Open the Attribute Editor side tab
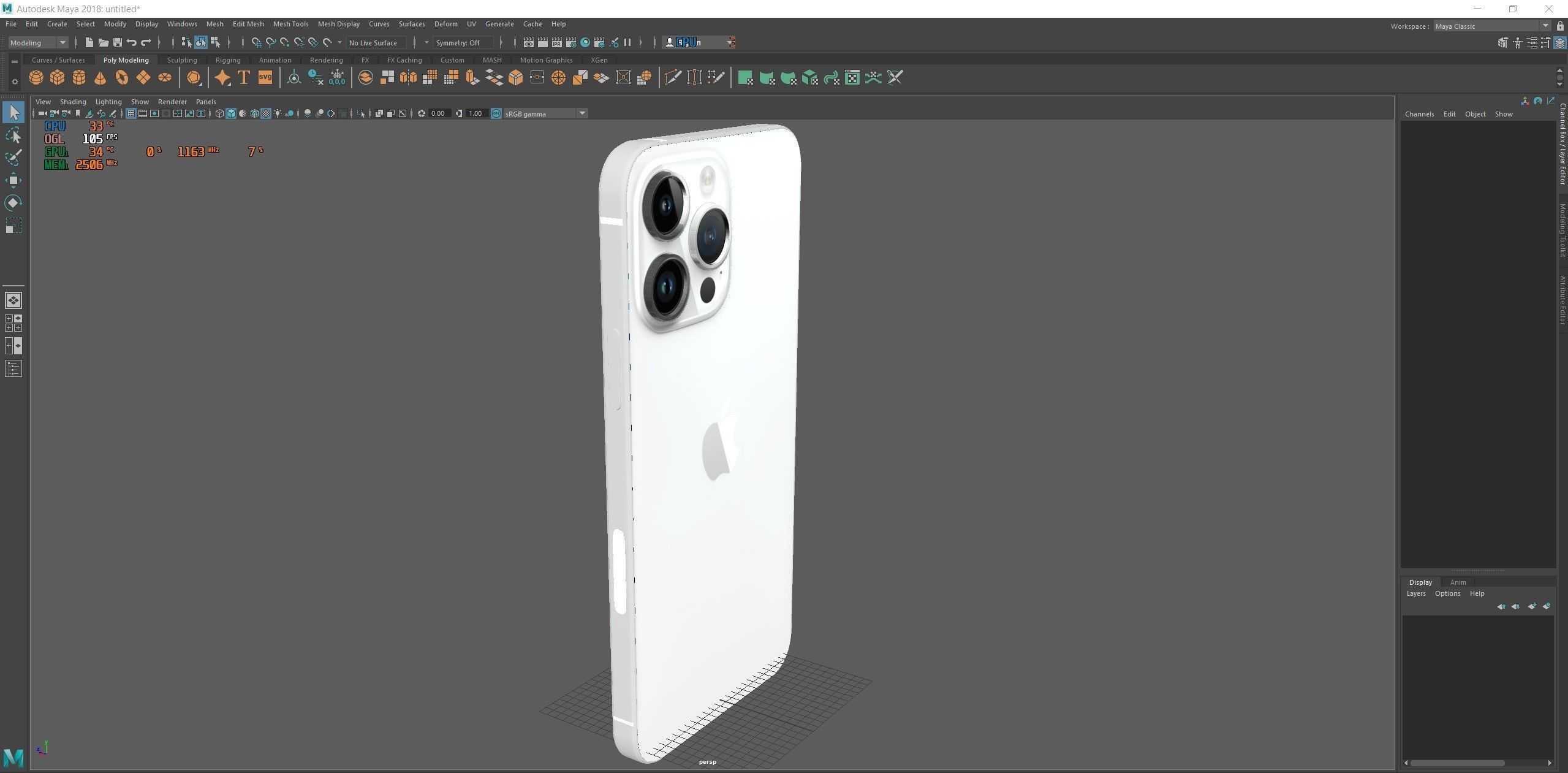Viewport: 1568px width, 773px height. point(1562,300)
